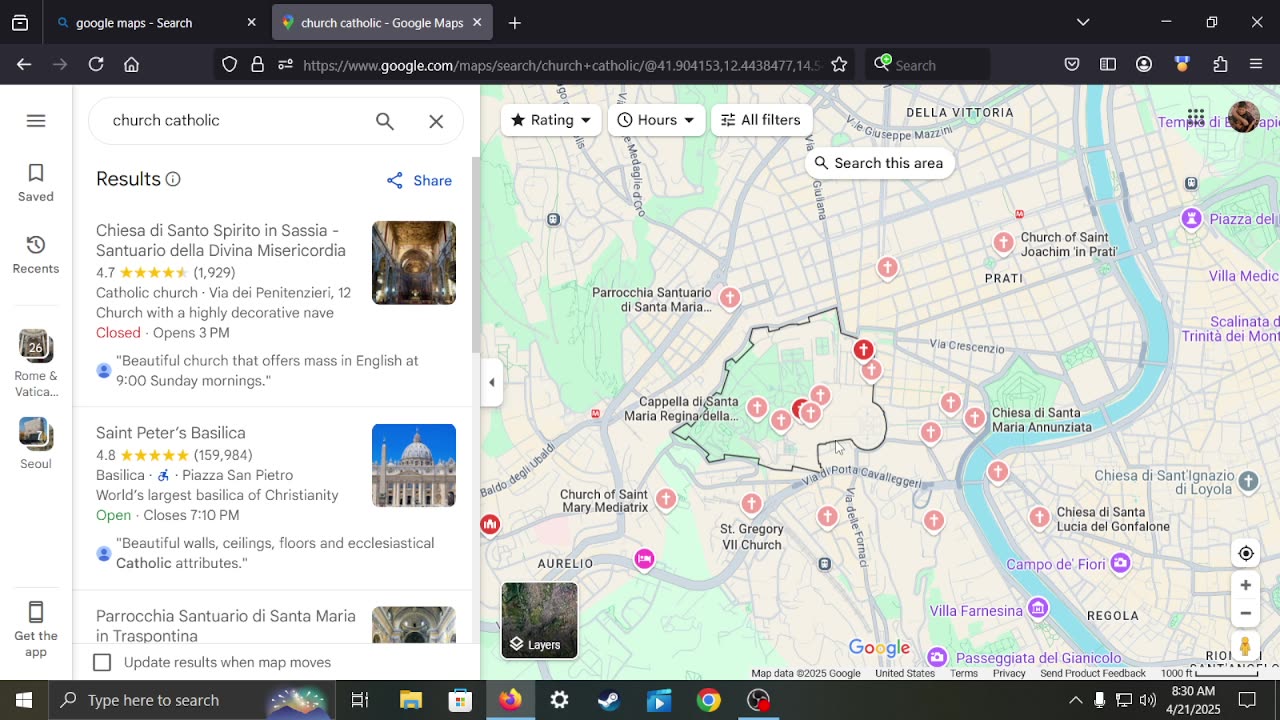Open the map Layers selector

[x=539, y=620]
